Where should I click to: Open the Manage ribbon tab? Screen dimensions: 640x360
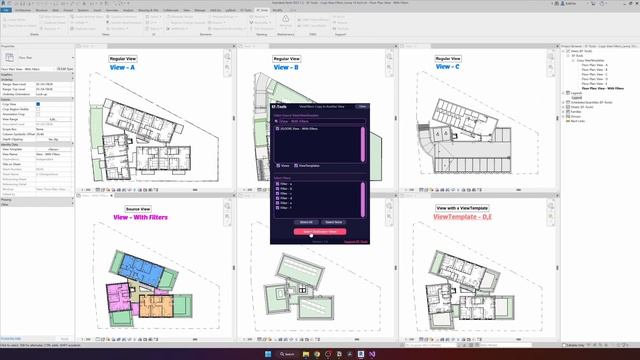tap(200, 10)
